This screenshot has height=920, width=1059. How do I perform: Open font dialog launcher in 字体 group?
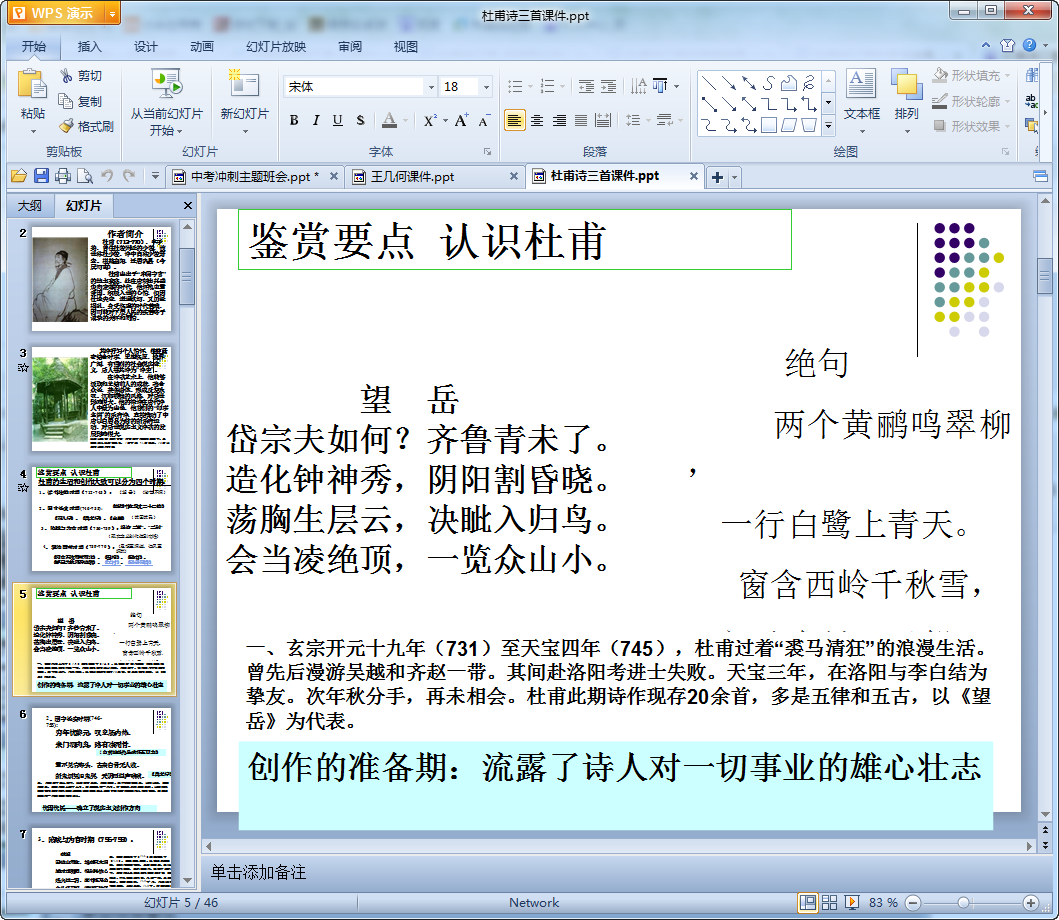487,151
